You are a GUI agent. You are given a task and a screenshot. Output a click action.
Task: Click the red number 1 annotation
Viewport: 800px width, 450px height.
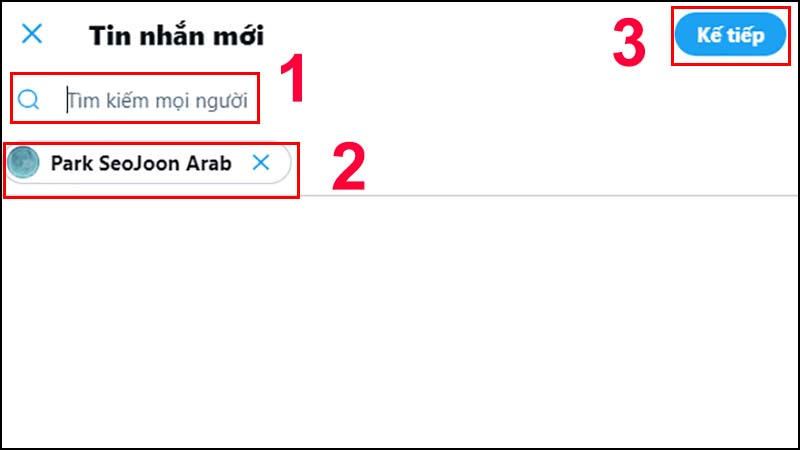pyautogui.click(x=293, y=78)
